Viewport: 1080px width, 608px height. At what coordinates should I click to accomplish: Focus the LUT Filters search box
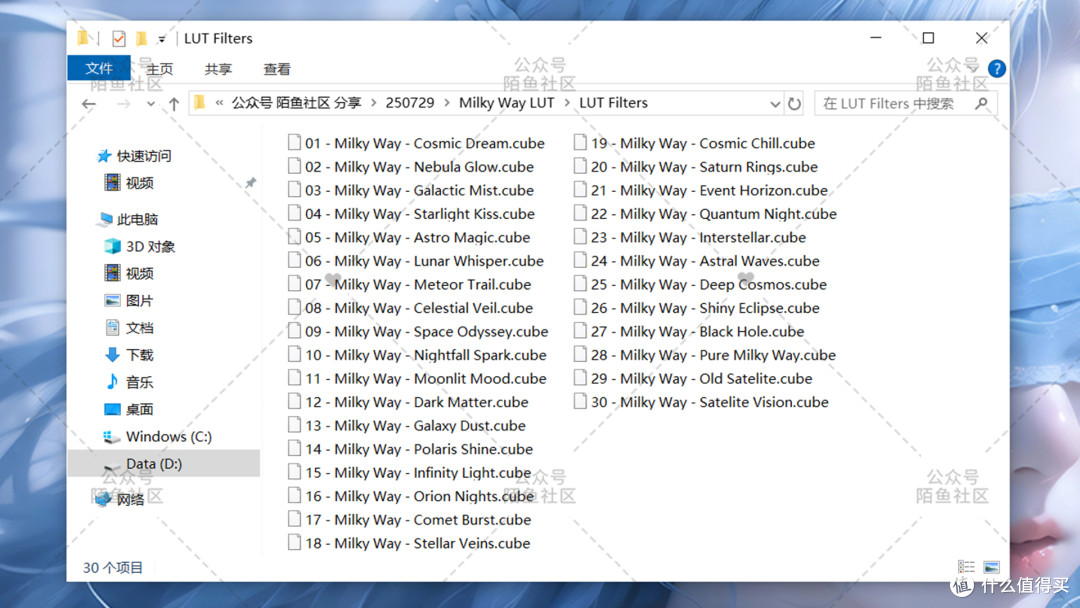(905, 103)
